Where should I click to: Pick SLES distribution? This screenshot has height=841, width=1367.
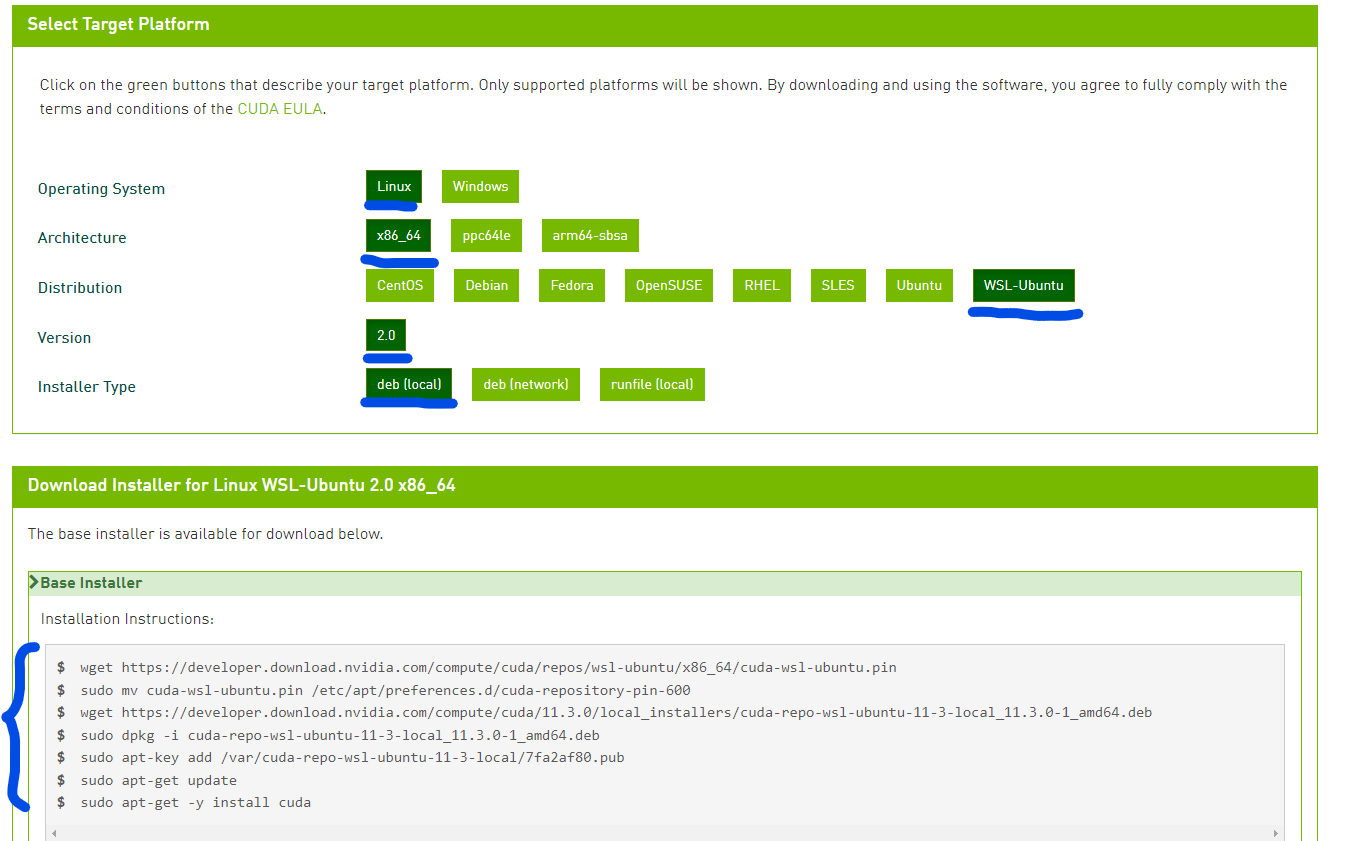tap(838, 285)
